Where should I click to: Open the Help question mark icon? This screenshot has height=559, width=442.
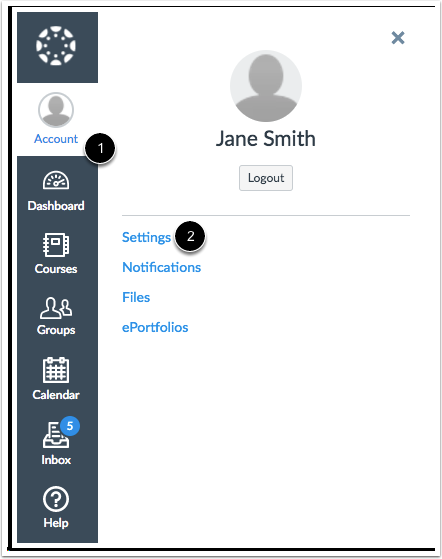tap(56, 499)
